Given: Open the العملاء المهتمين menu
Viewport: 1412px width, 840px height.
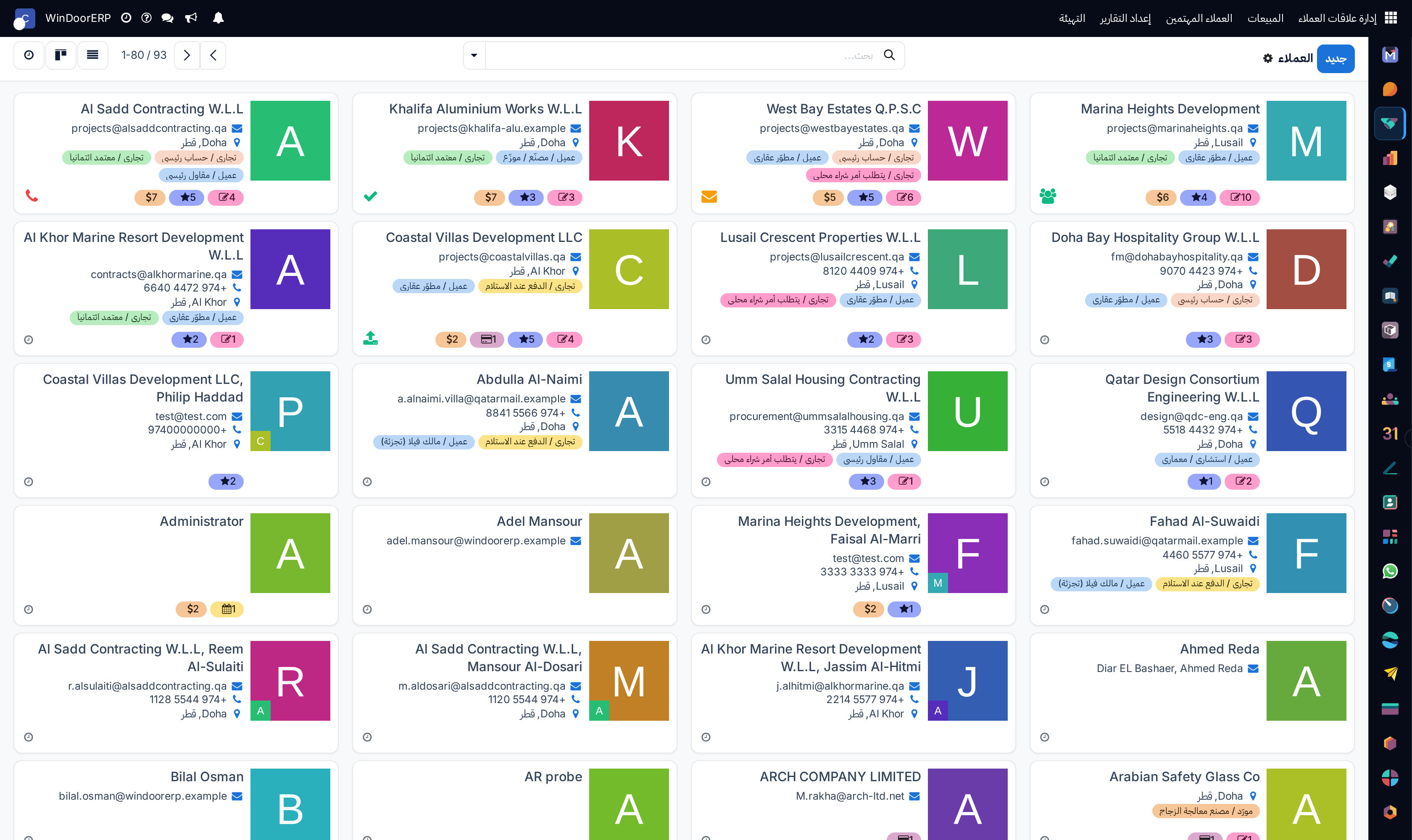Looking at the screenshot, I should point(1199,18).
